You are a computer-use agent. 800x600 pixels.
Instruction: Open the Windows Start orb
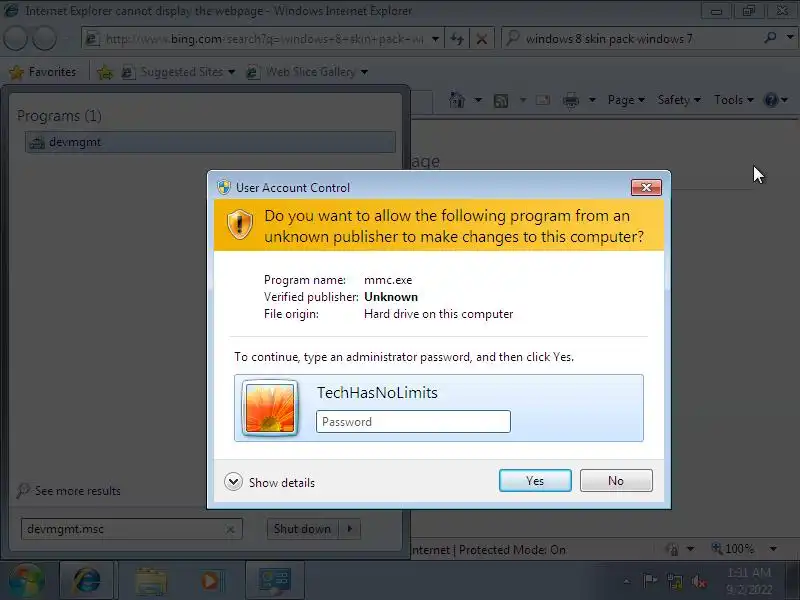[26, 581]
